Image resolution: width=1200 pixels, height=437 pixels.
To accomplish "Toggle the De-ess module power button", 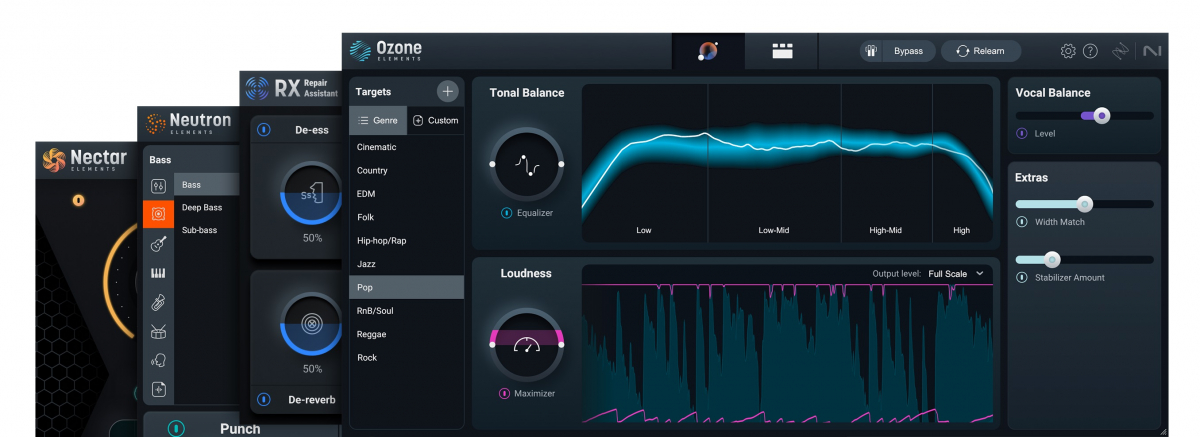I will click(263, 130).
